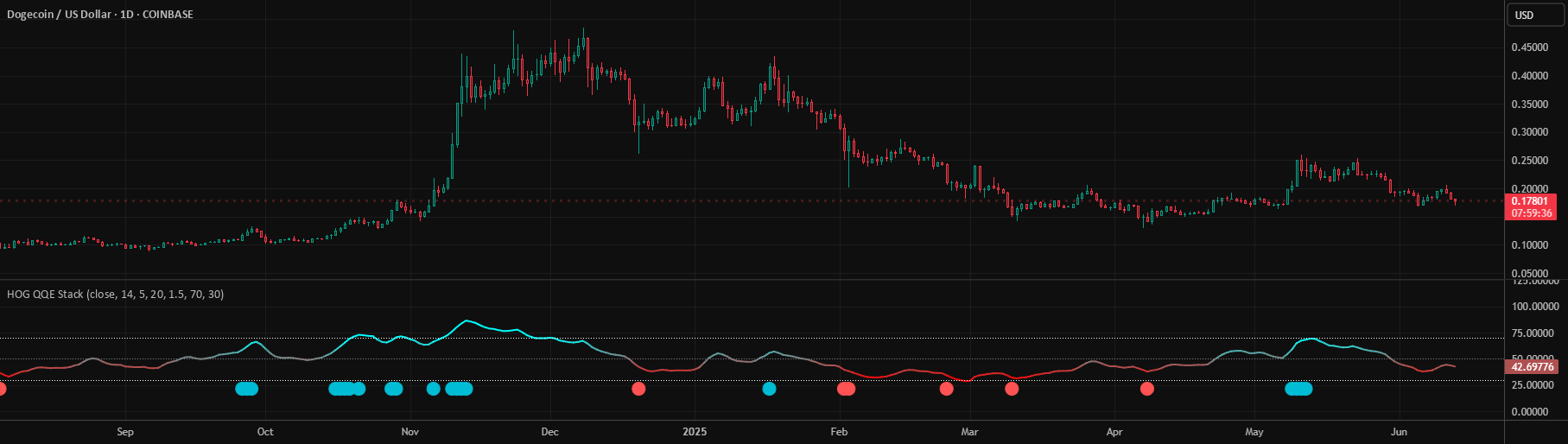Image resolution: width=1568 pixels, height=444 pixels.
Task: Select the cyan signal cluster in late September
Action: tap(247, 389)
